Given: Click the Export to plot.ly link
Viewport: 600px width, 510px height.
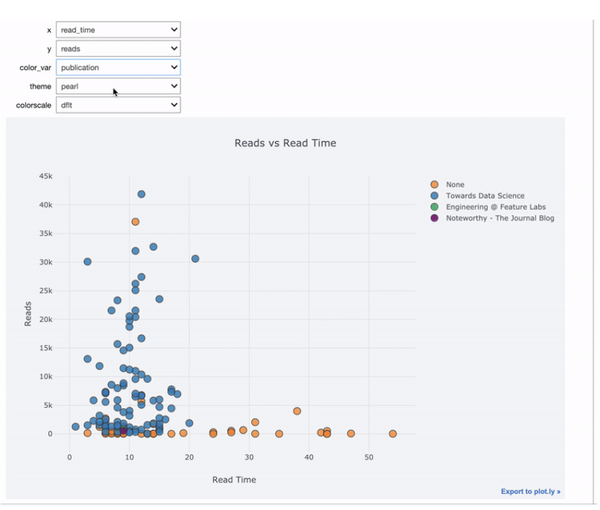Looking at the screenshot, I should coord(530,491).
